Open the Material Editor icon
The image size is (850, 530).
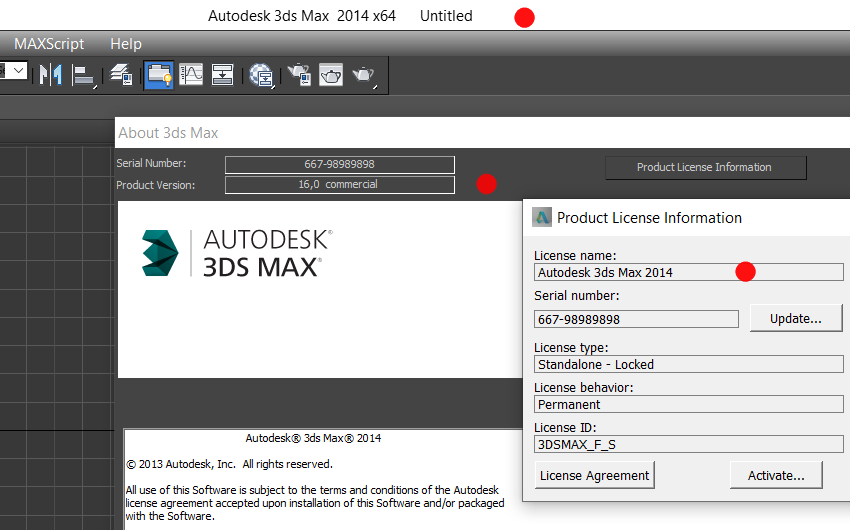tap(261, 75)
